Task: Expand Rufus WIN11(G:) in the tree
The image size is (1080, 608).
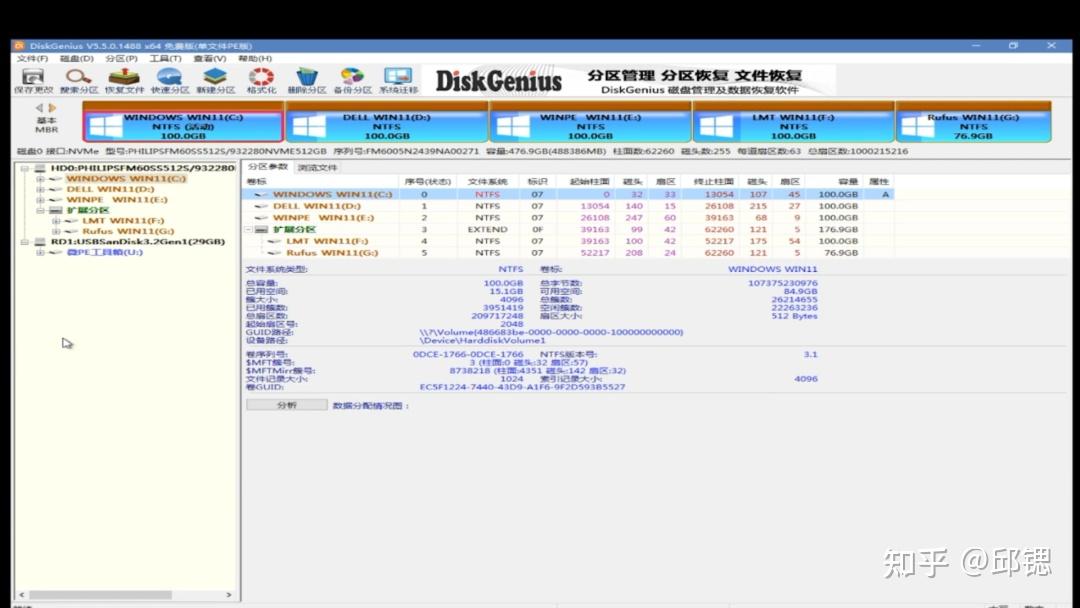Action: tap(56, 231)
